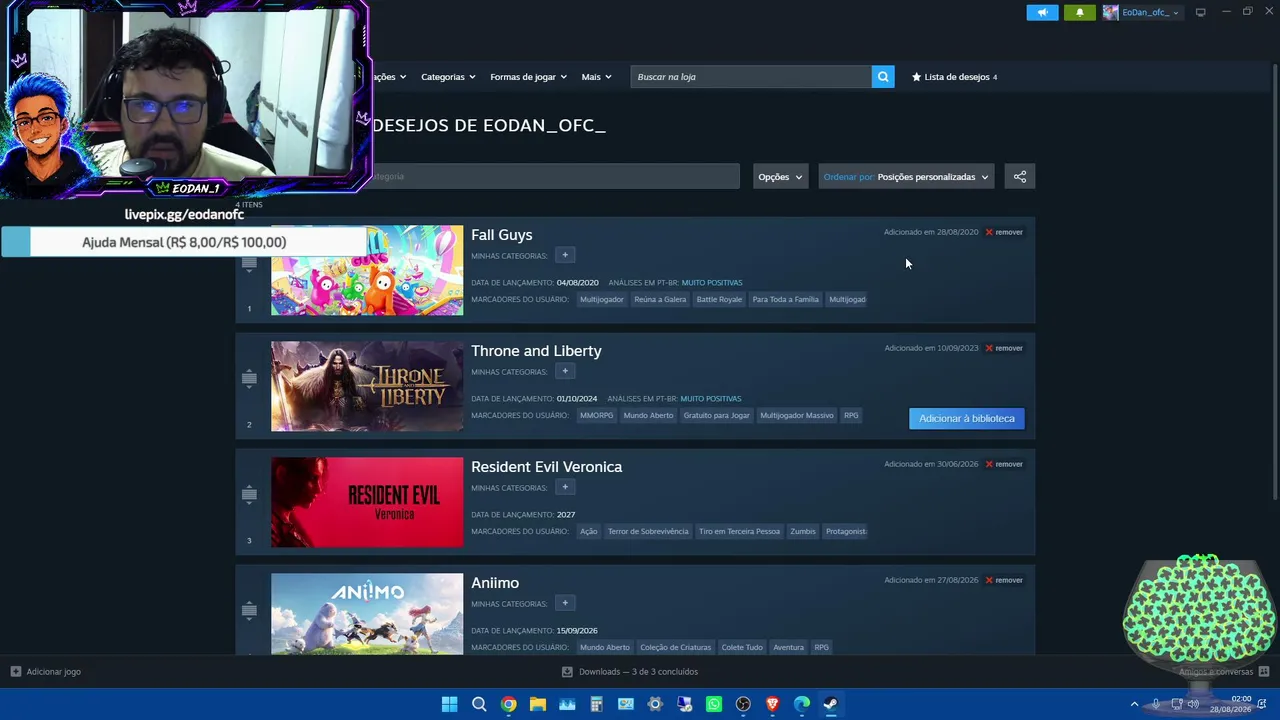Open Settings gear from taskbar

[x=655, y=704]
